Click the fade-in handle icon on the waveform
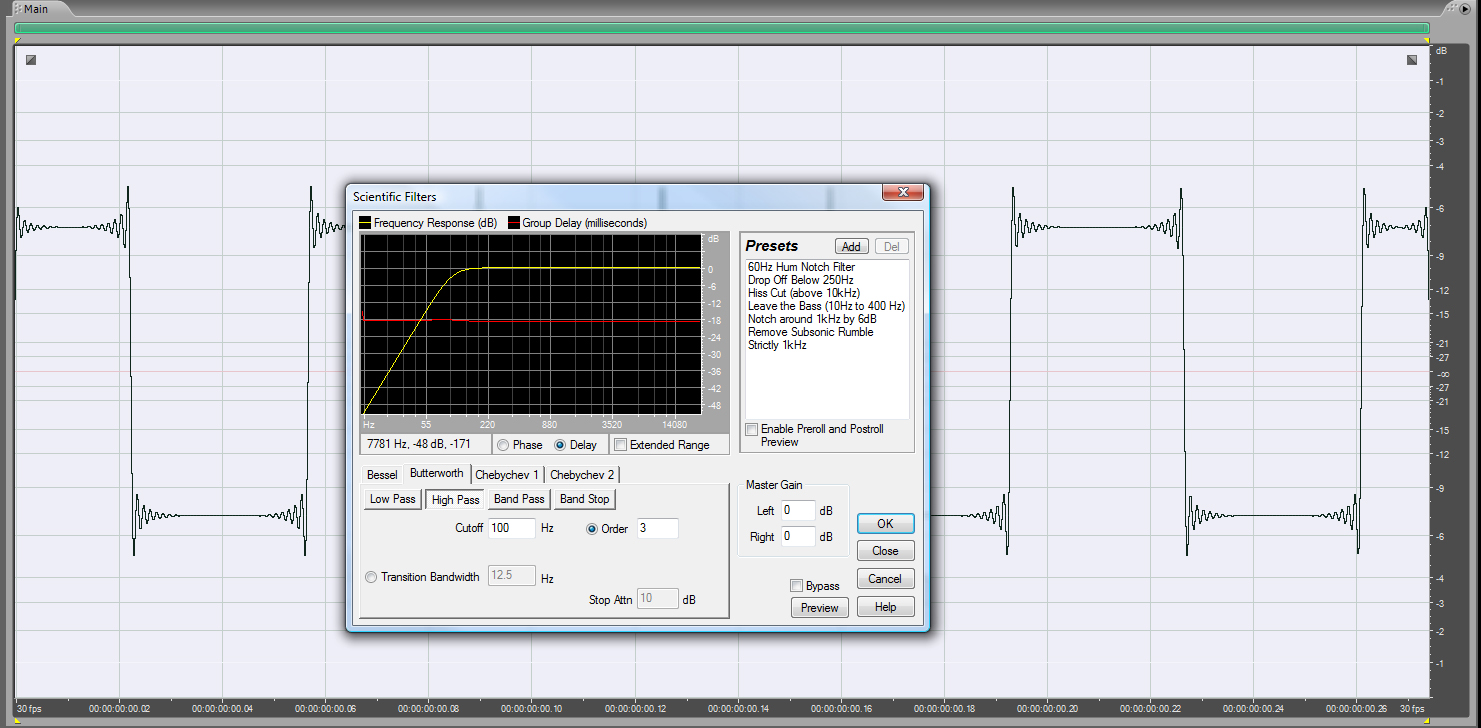This screenshot has width=1481, height=728. coord(31,60)
